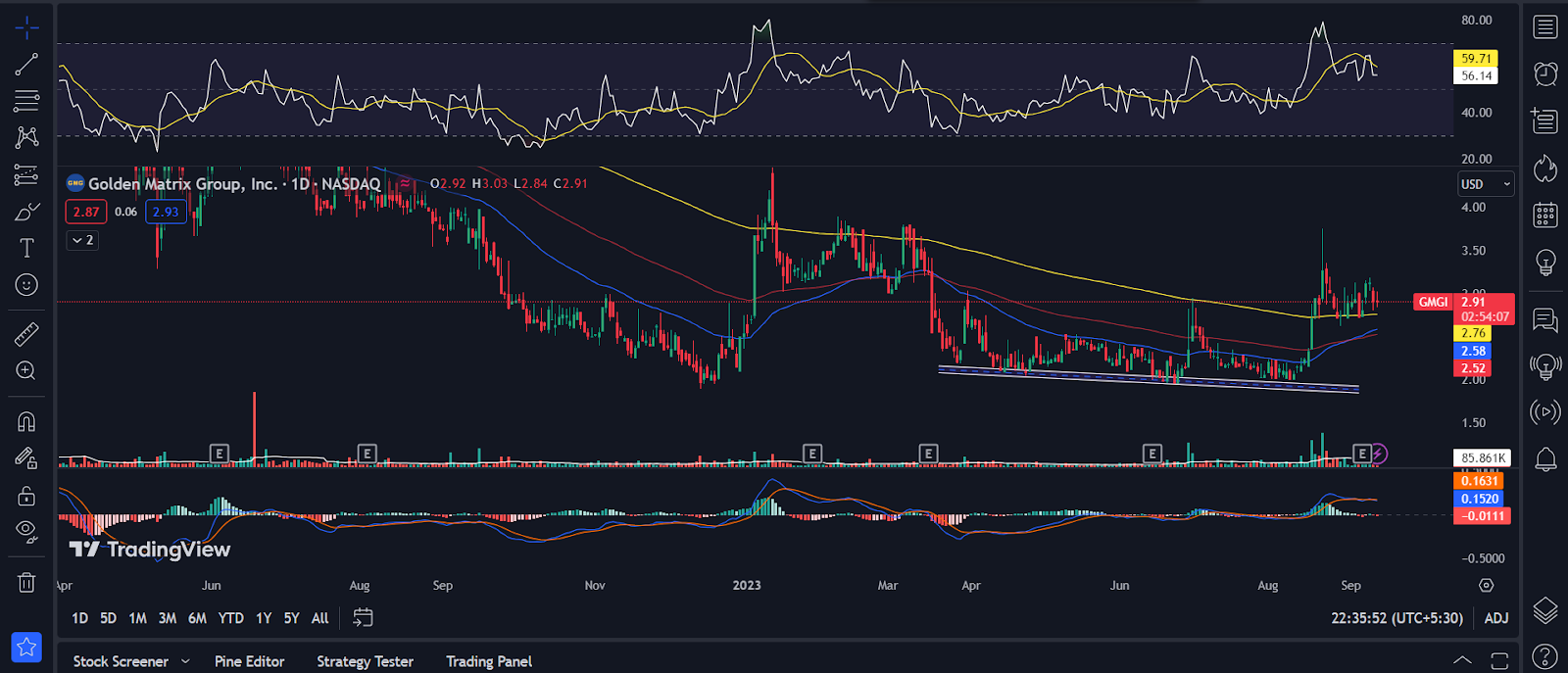Screen dimensions: 1568x673
Task: Toggle ADJ dividend adjustment
Action: click(1496, 618)
